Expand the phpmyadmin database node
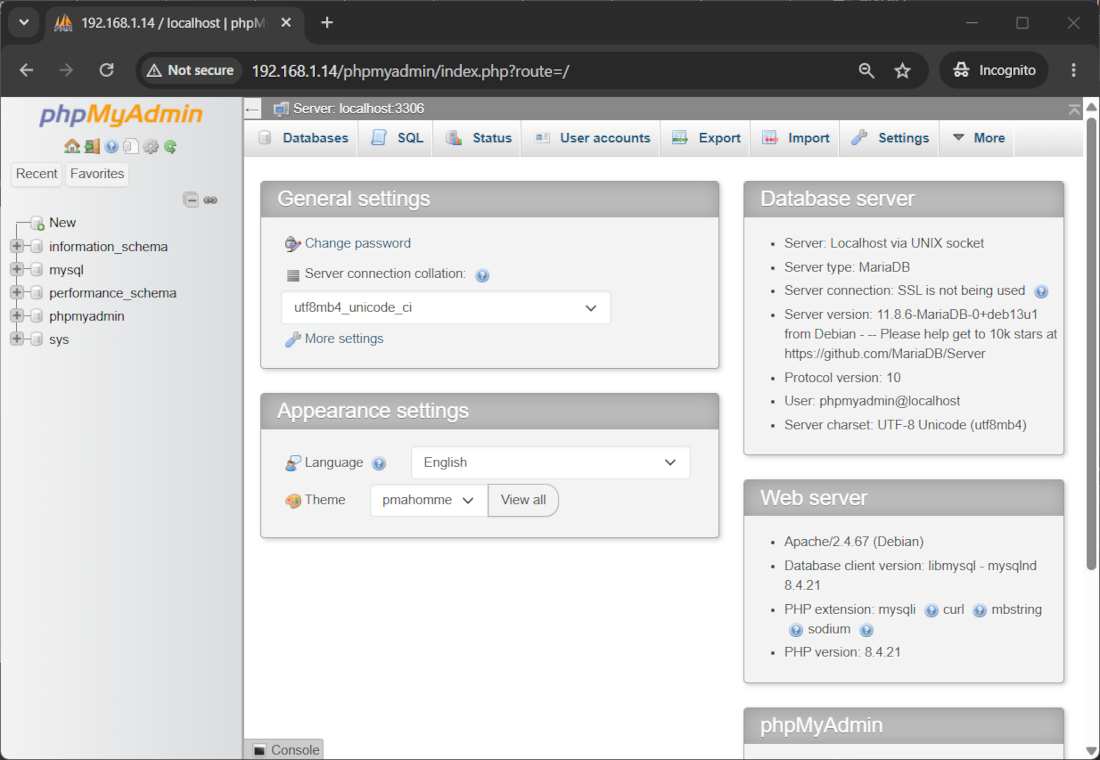Screen dimensions: 1100x760 tap(16, 316)
